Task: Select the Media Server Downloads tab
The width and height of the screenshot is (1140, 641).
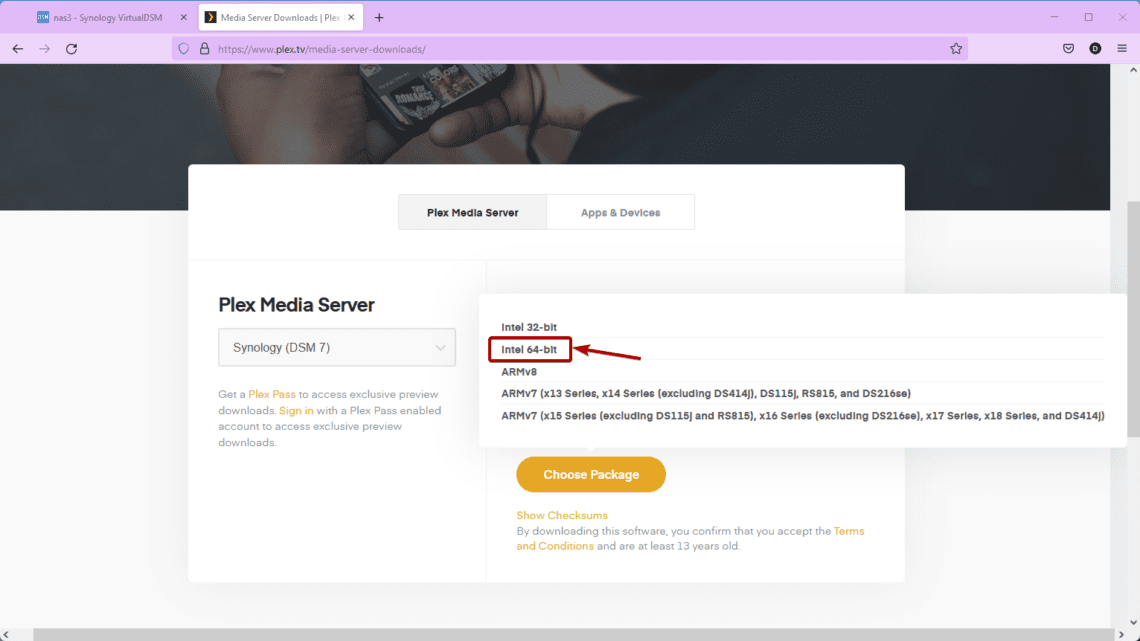Action: [x=280, y=17]
